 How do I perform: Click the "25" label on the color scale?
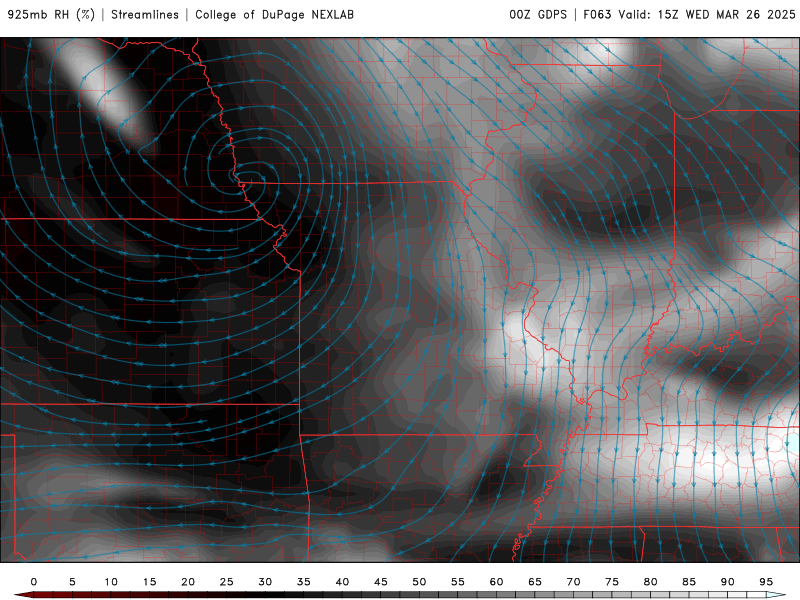pos(227,582)
